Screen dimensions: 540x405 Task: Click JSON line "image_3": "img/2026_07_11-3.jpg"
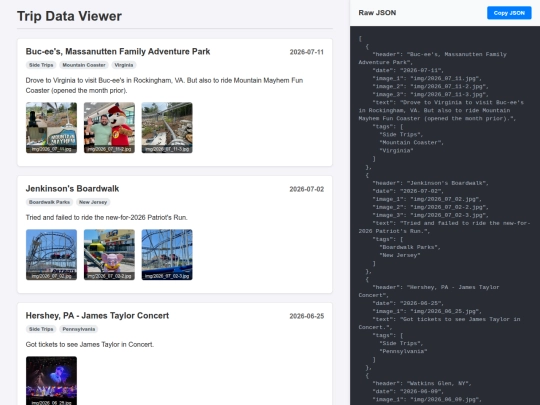coord(430,94)
